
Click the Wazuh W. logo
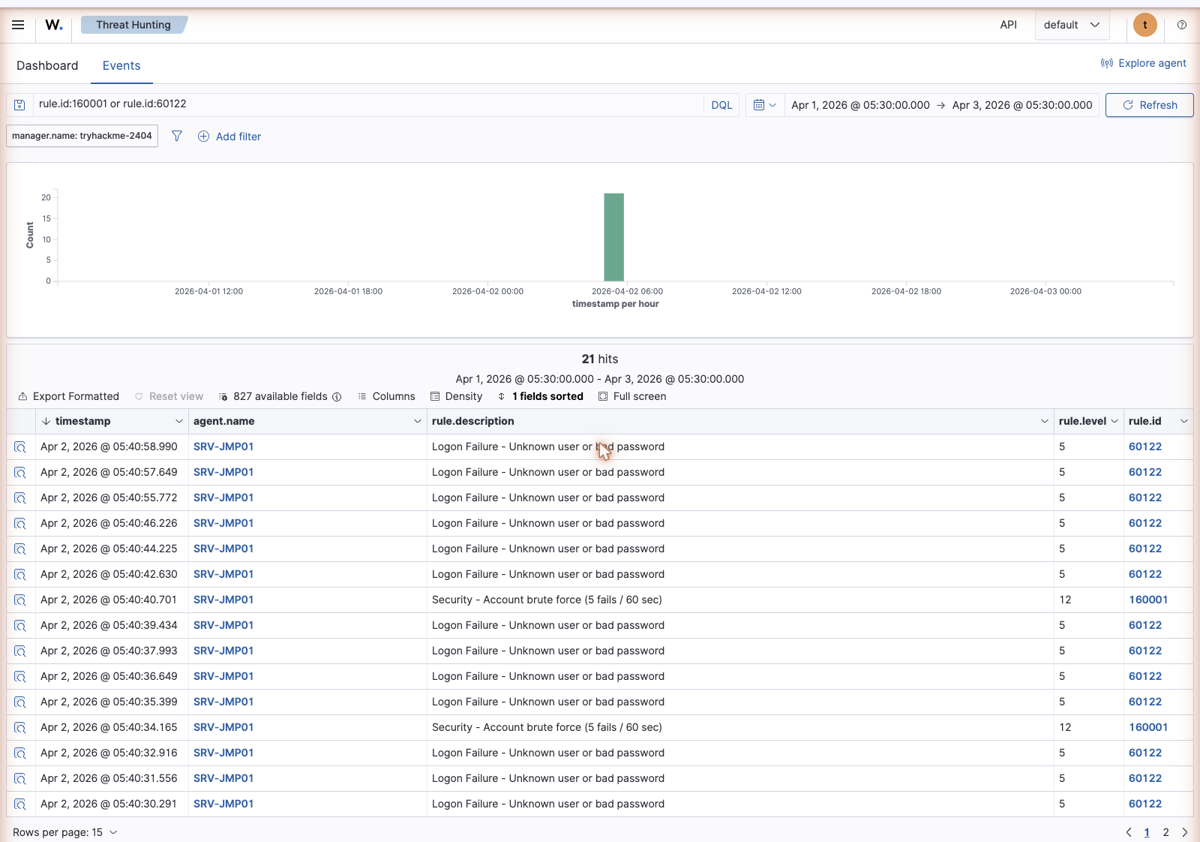pyautogui.click(x=54, y=25)
